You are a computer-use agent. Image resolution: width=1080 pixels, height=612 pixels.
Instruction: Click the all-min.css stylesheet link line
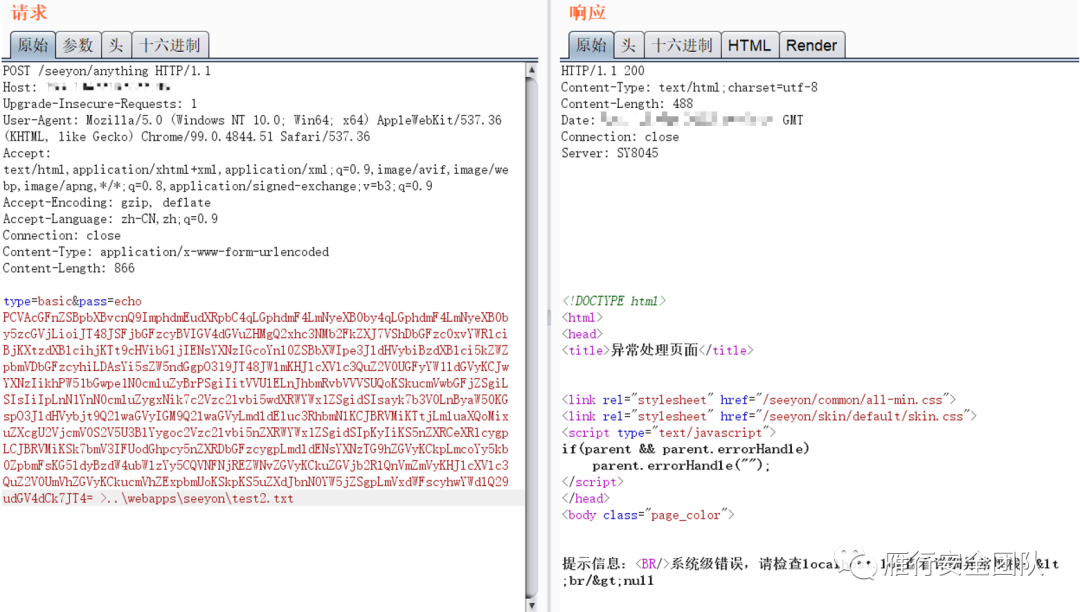click(759, 400)
